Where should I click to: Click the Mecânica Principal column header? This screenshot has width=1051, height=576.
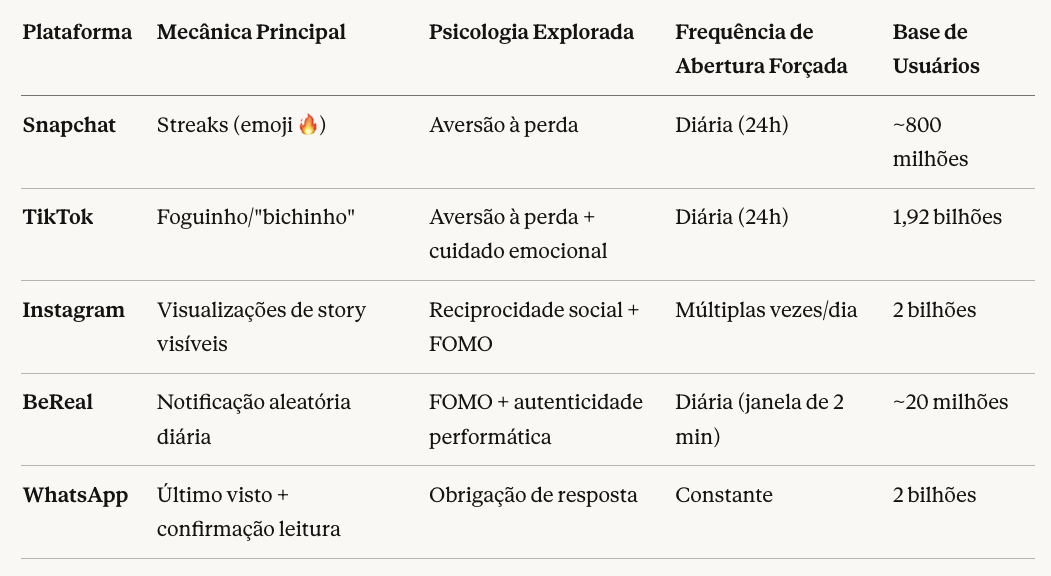(x=251, y=32)
